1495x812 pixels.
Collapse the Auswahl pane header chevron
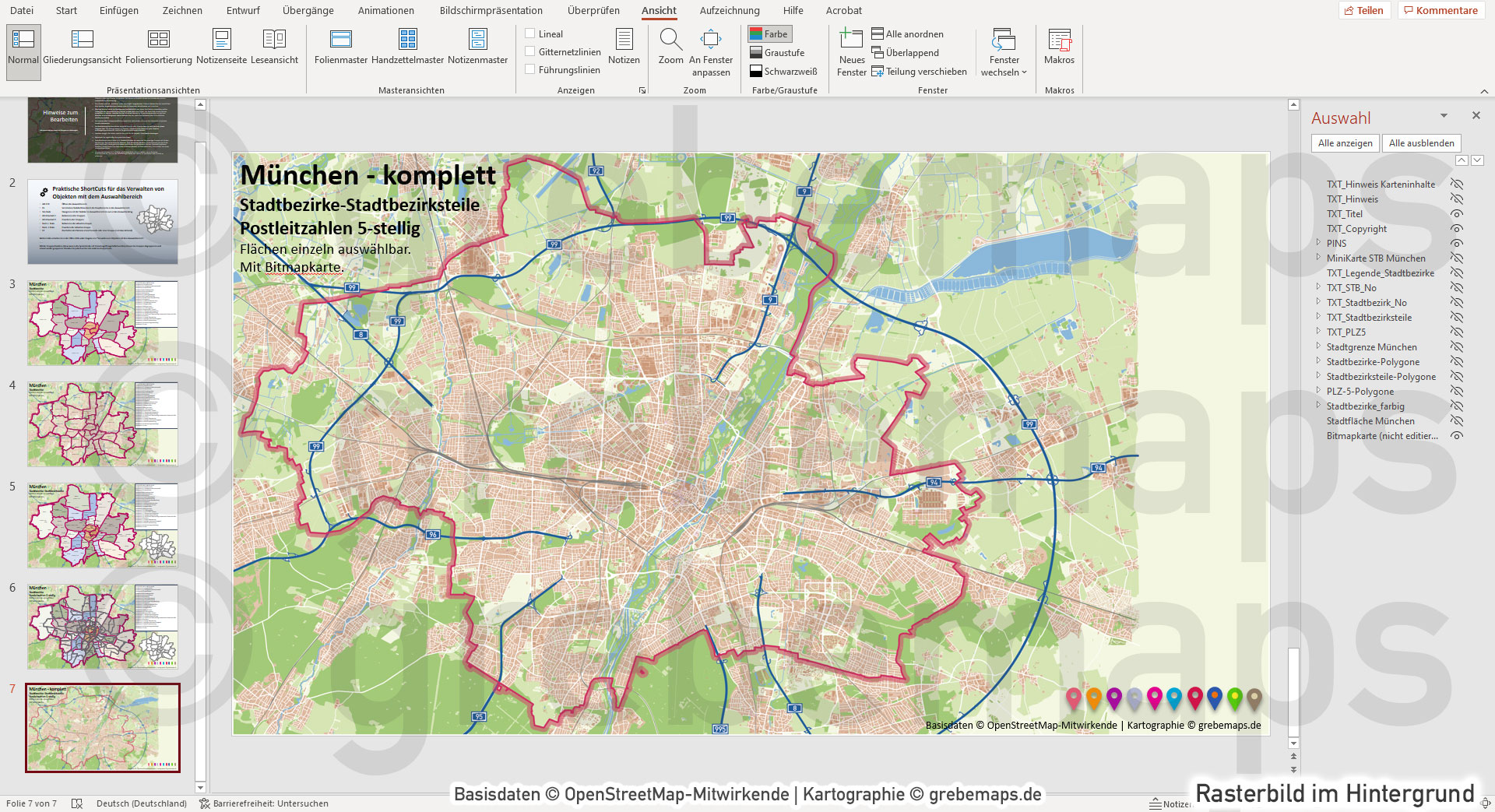tap(1444, 115)
